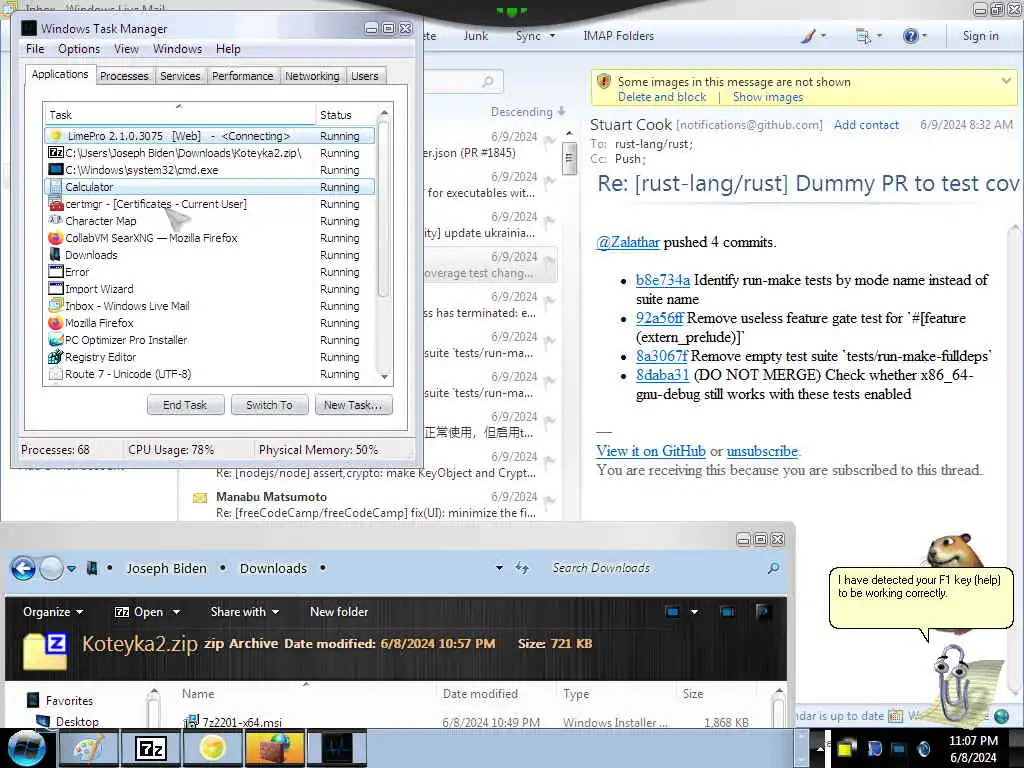
Task: Click the certmgr task icon
Action: click(x=56, y=204)
